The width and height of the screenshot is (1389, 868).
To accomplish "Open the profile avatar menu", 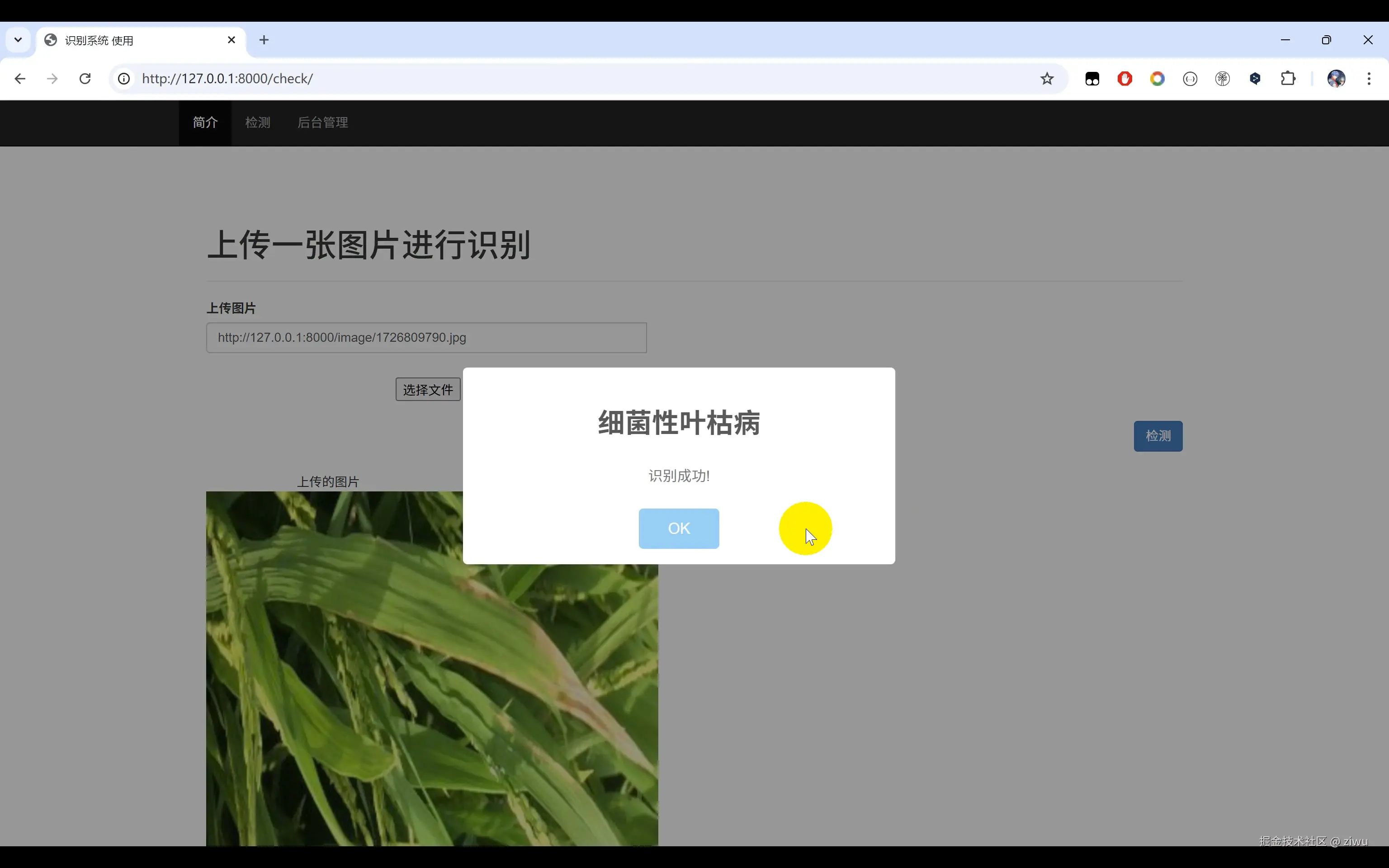I will [1336, 79].
